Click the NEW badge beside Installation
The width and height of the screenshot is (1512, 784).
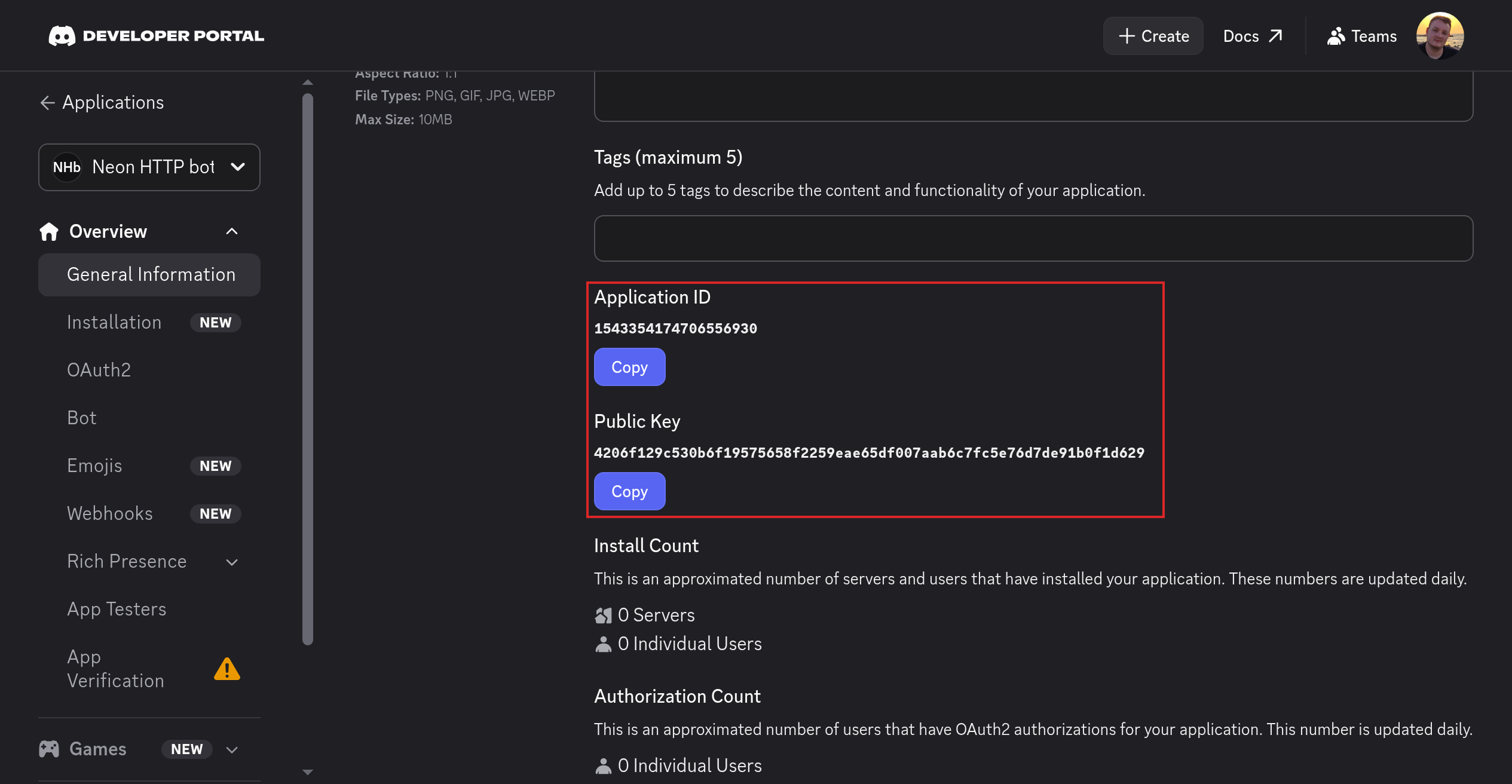click(215, 323)
